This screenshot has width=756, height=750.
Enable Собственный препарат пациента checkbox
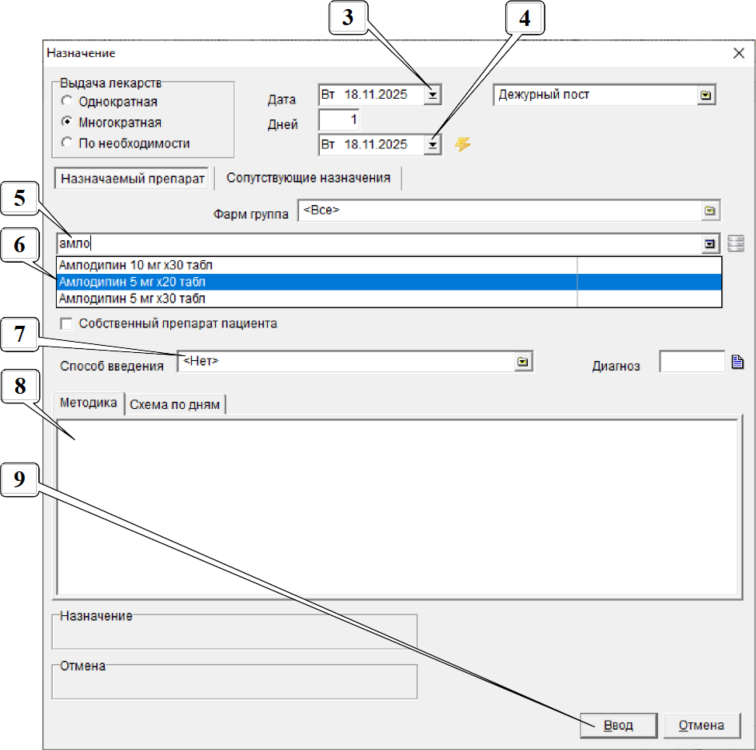click(x=67, y=324)
